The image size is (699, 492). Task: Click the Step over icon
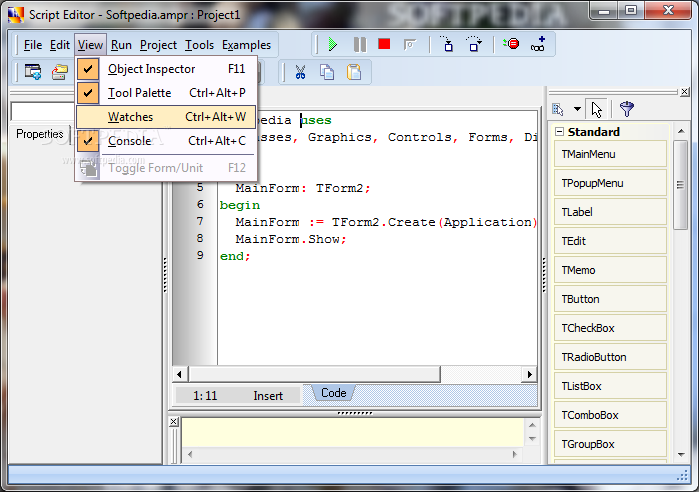point(473,44)
